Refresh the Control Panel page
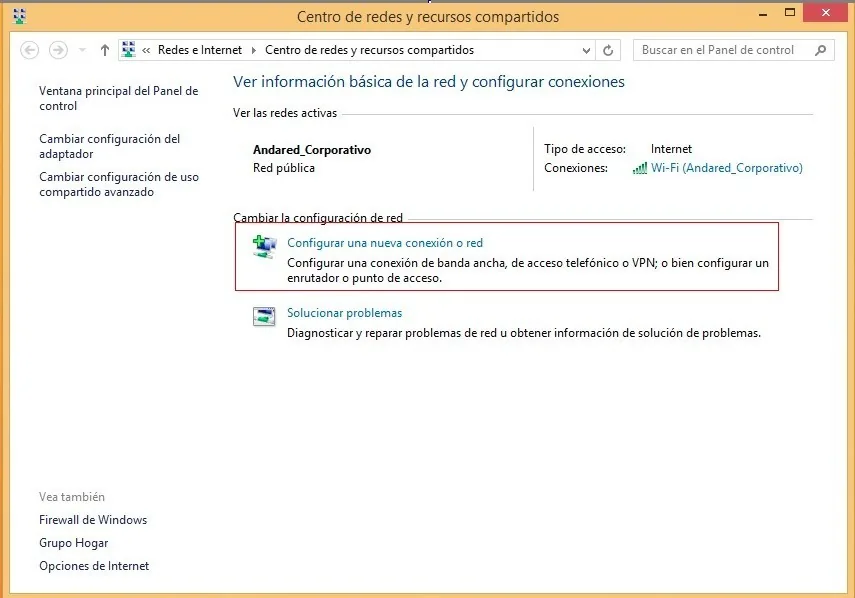855x598 pixels. coord(608,51)
